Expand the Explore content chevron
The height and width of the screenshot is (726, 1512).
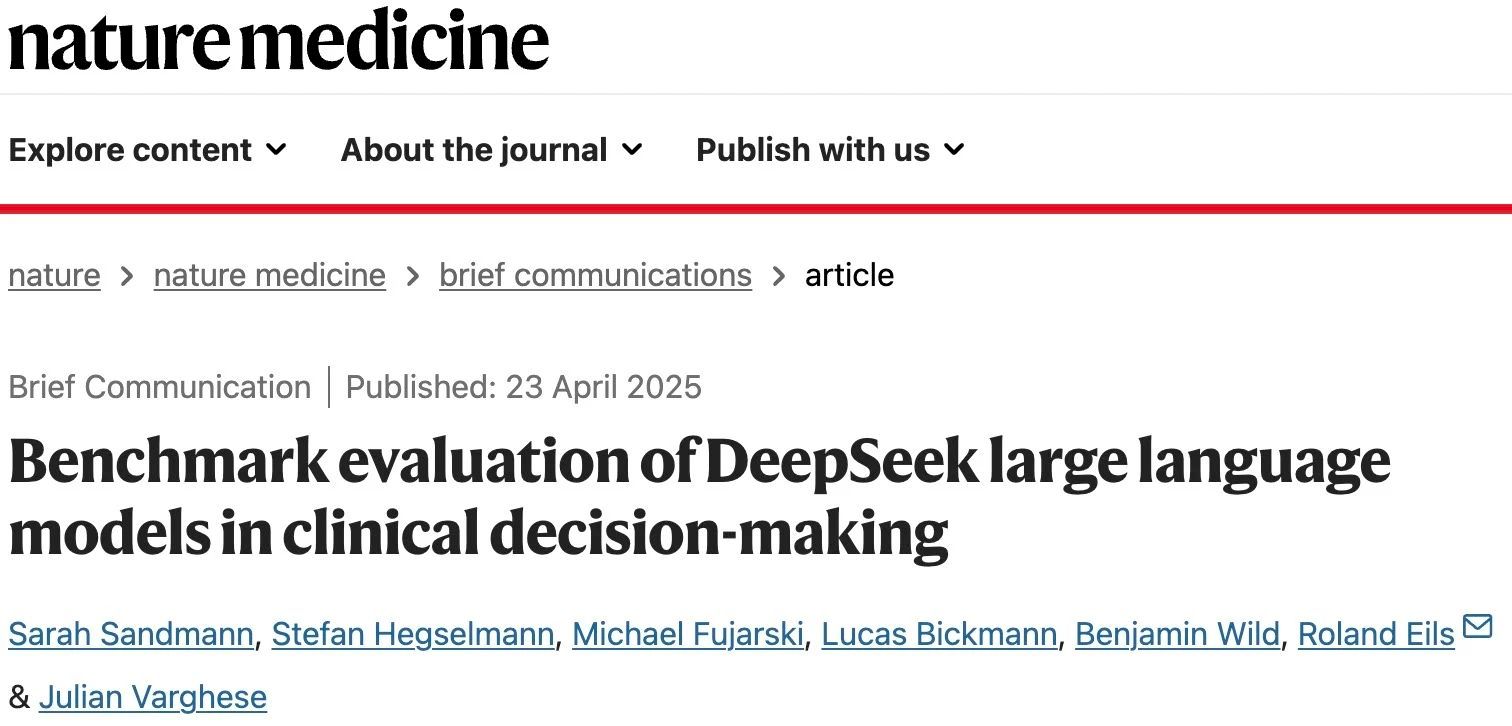[x=277, y=150]
